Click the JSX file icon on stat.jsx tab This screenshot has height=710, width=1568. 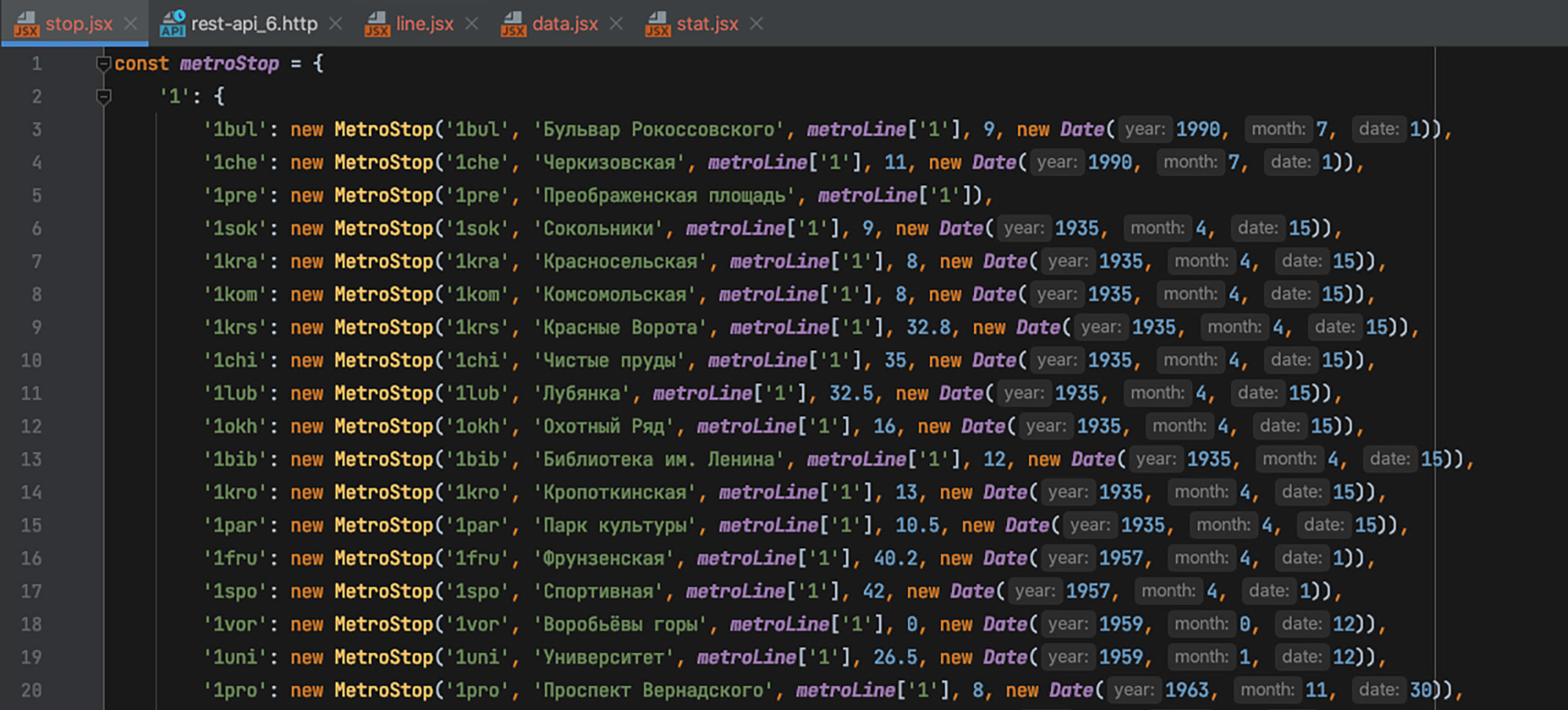pyautogui.click(x=657, y=24)
